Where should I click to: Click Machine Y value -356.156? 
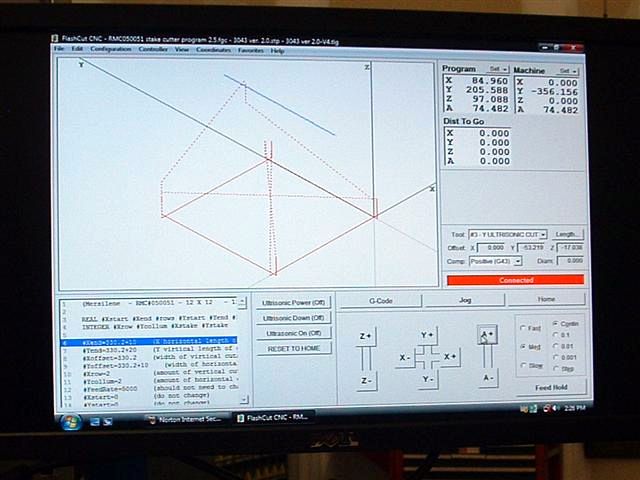[554, 92]
